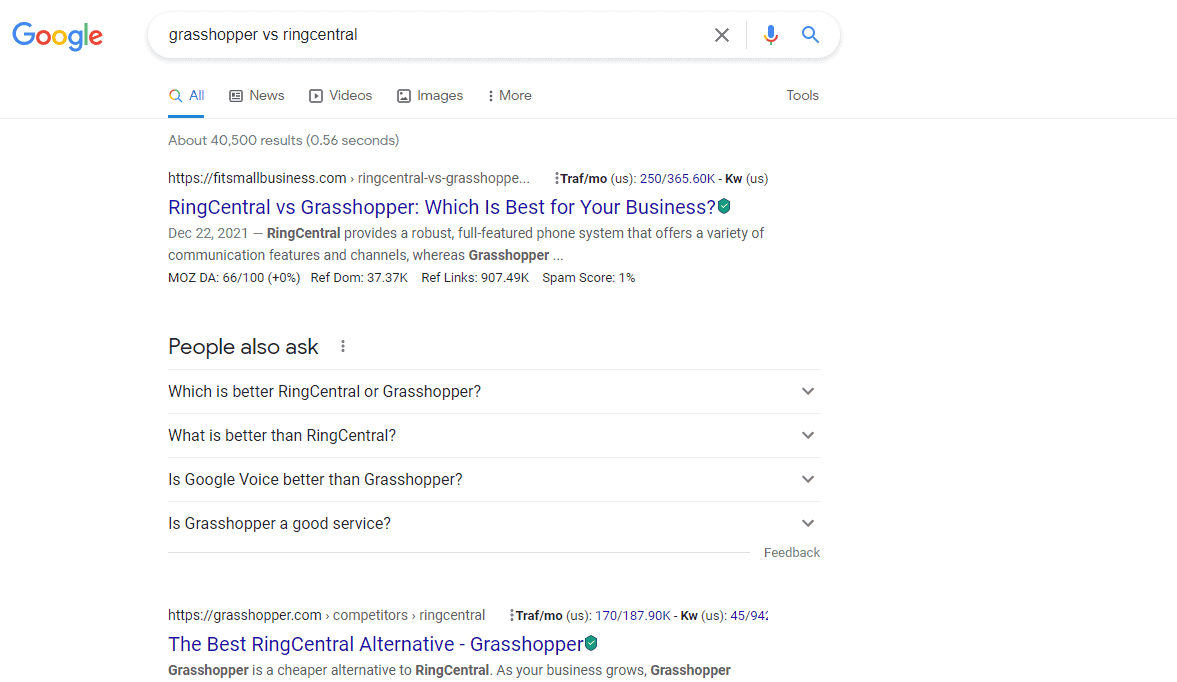Expand "What is better than RingCentral?" question
Viewport: 1177px width, 682px height.
[x=808, y=435]
